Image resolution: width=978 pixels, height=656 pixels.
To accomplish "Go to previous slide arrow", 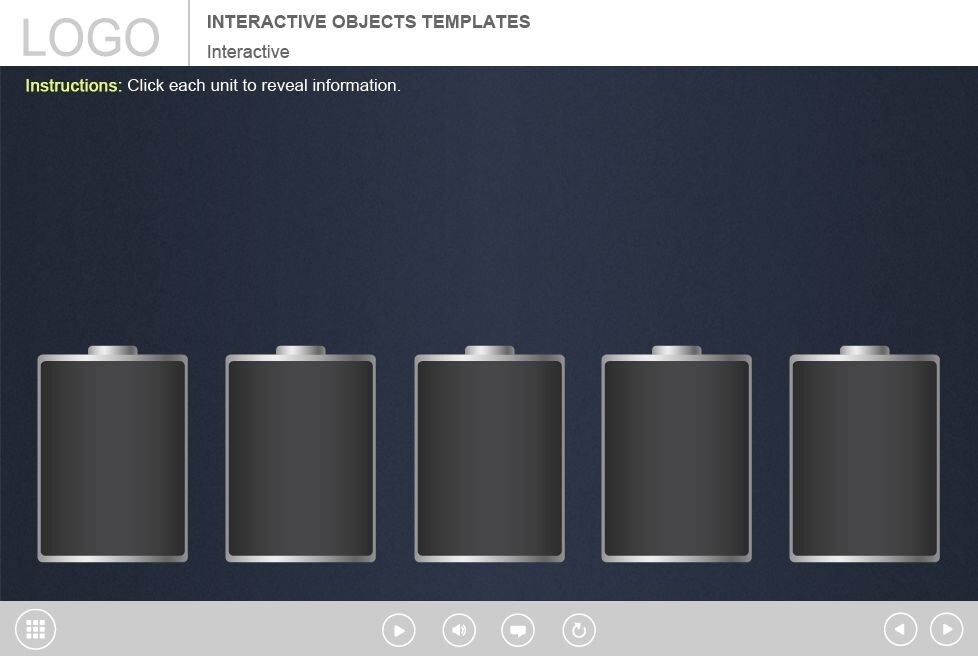I will coord(901,629).
